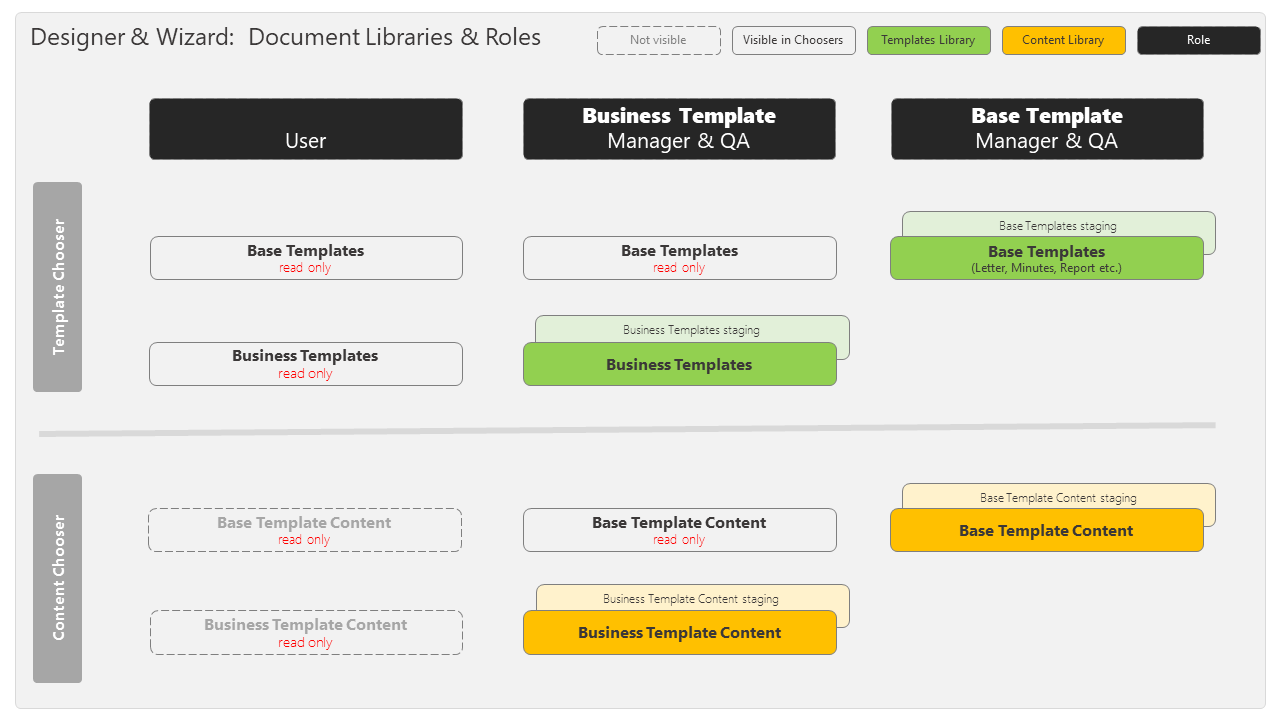Select the black 'Role' legend box
The height and width of the screenshot is (720, 1280).
tap(1198, 40)
